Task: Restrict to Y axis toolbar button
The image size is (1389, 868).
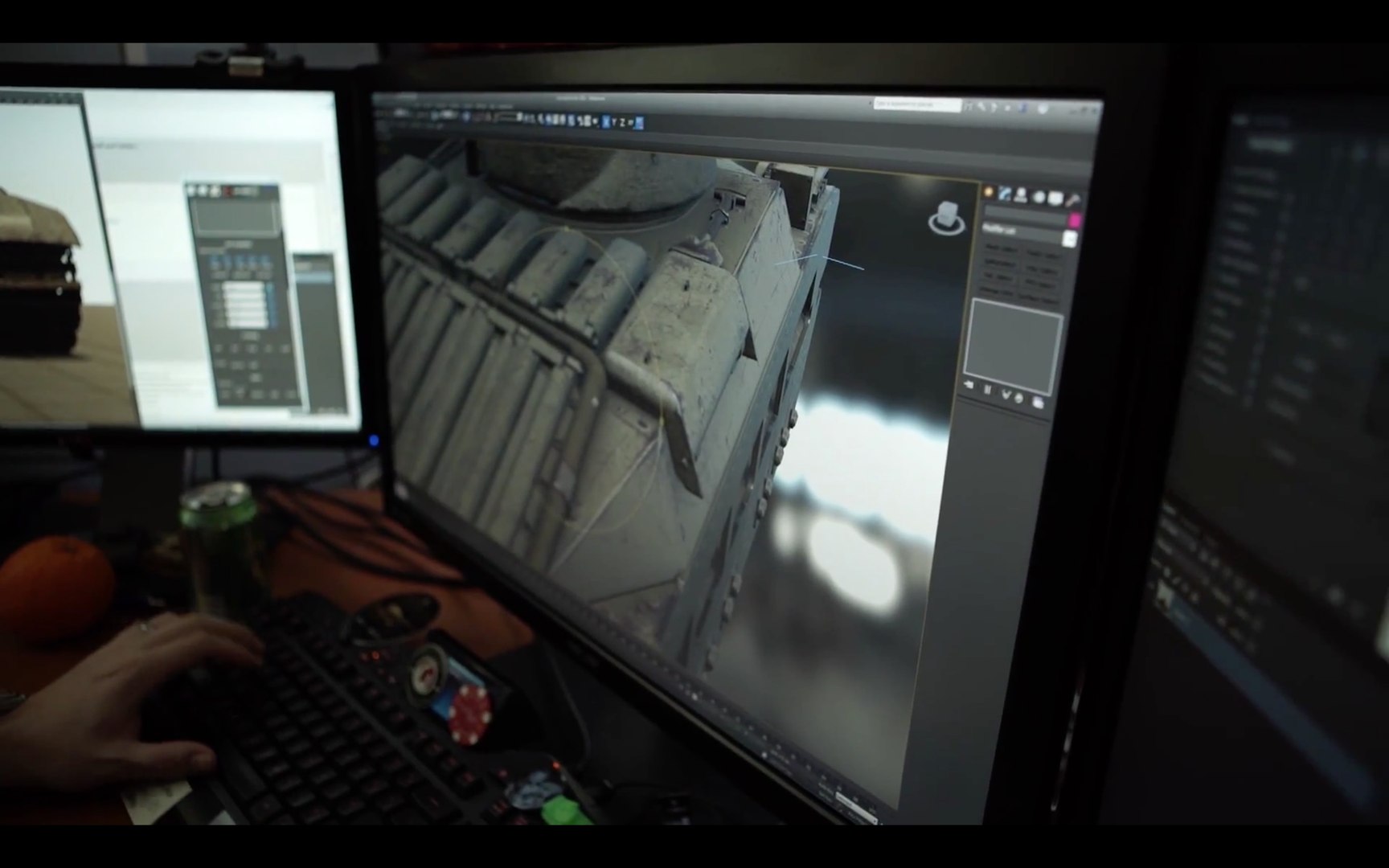Action: 614,122
